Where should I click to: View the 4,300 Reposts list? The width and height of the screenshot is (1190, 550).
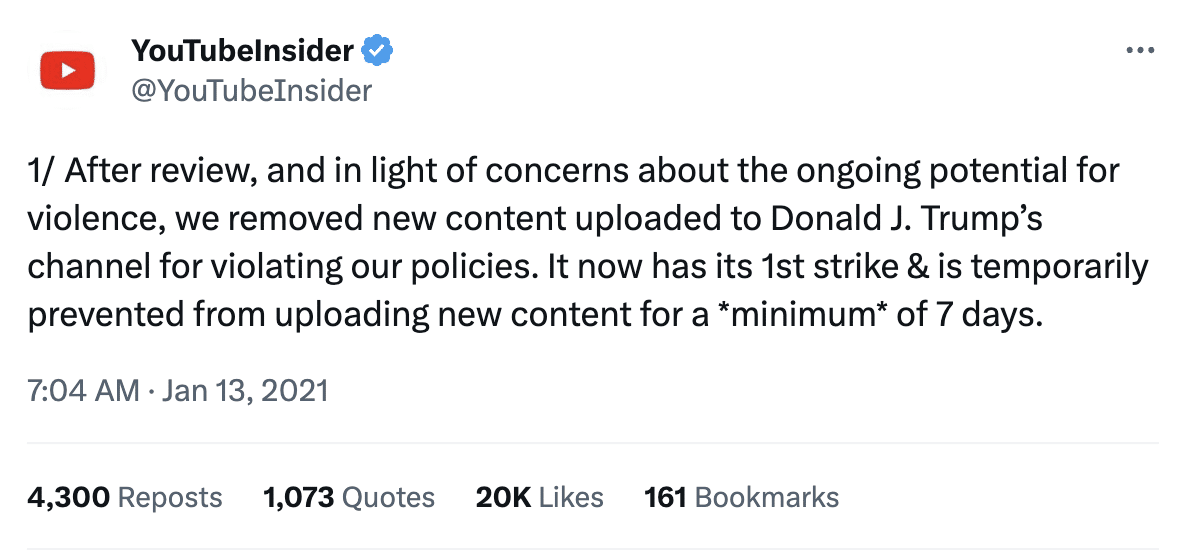click(124, 497)
